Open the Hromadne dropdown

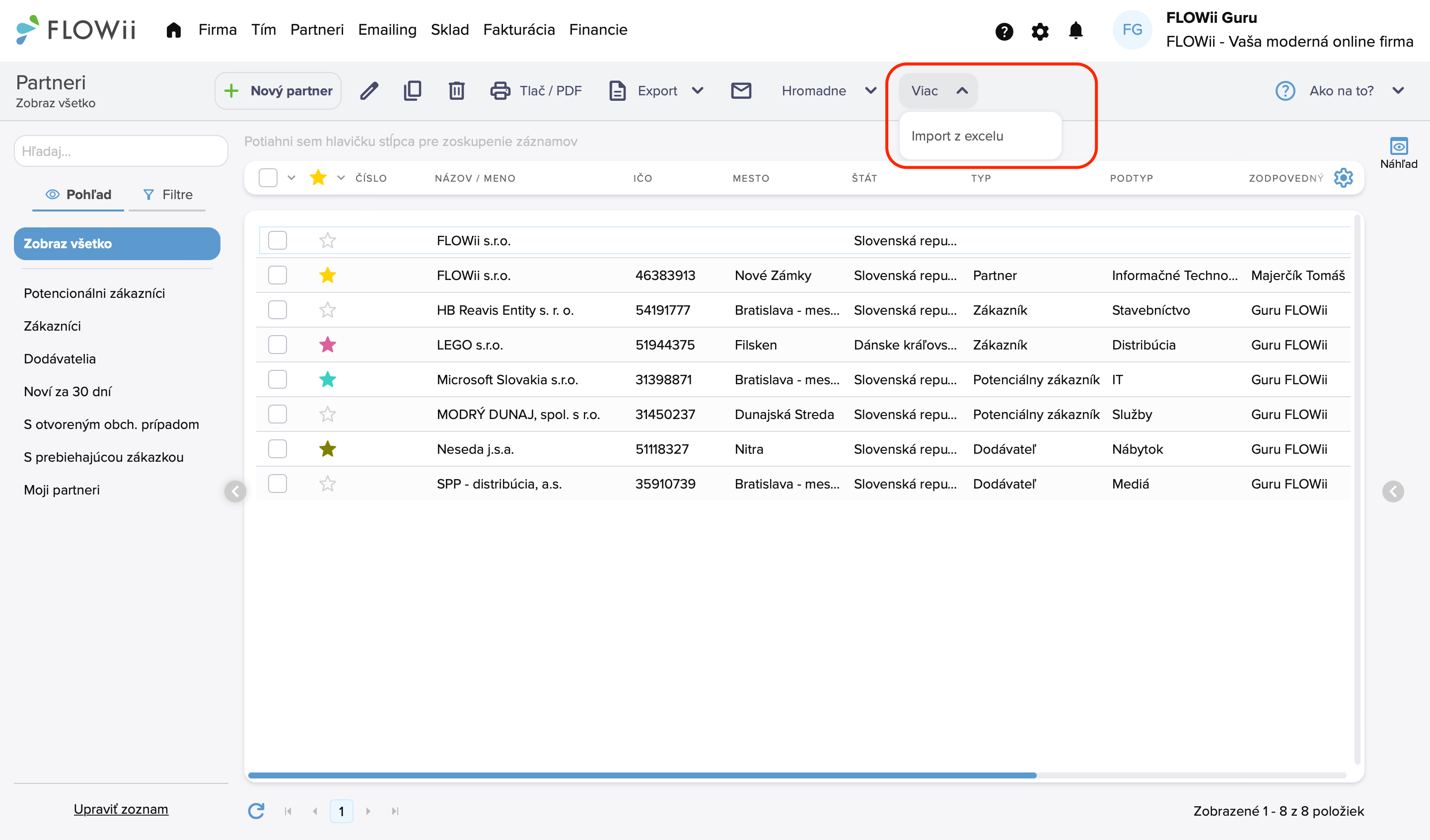point(829,91)
